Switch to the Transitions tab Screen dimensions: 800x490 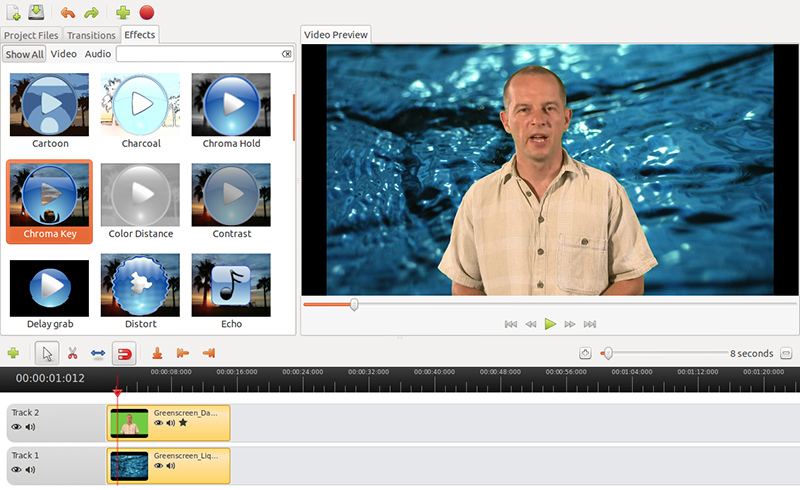point(91,35)
